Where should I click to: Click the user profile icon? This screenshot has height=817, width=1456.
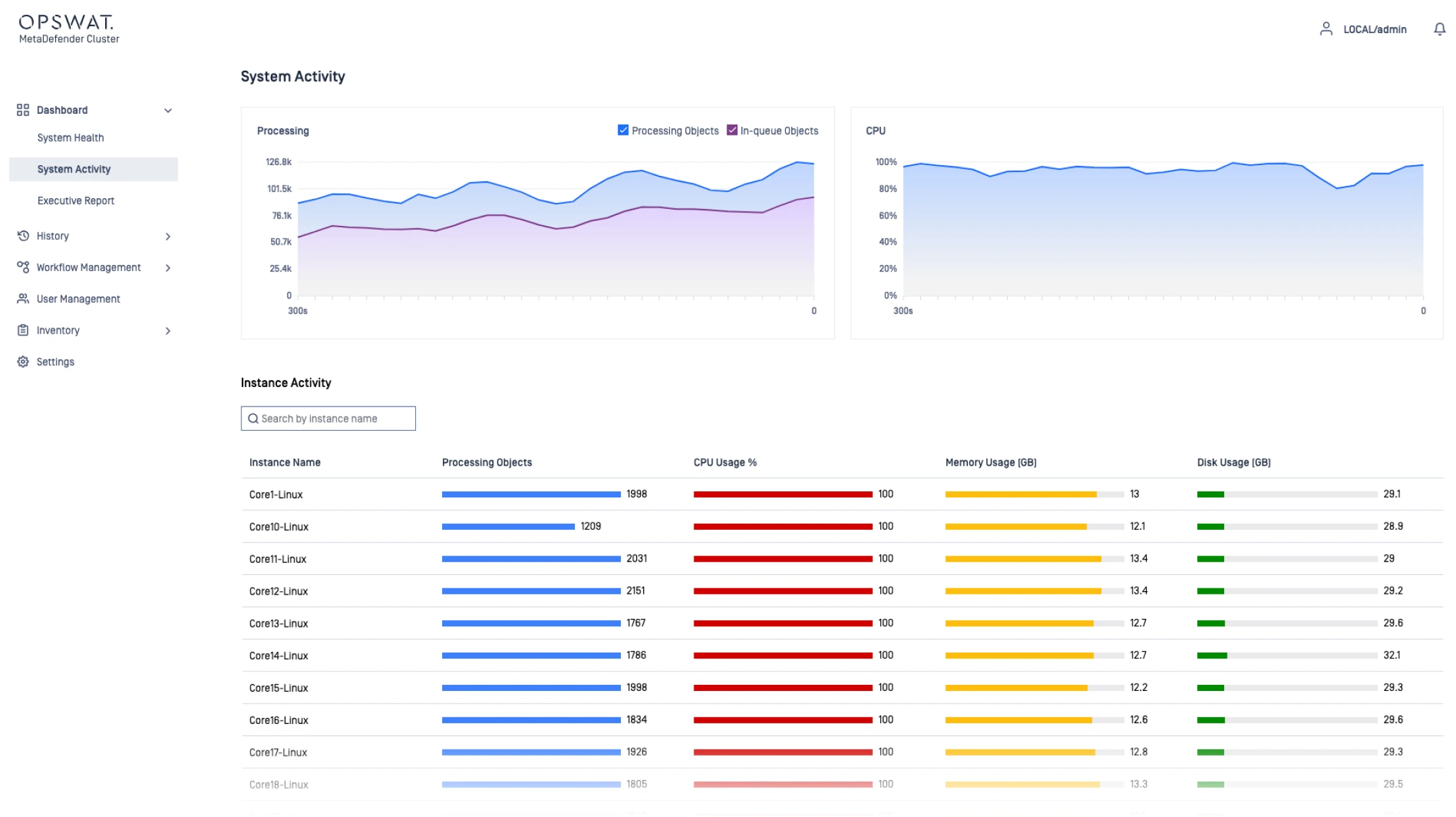(1325, 29)
